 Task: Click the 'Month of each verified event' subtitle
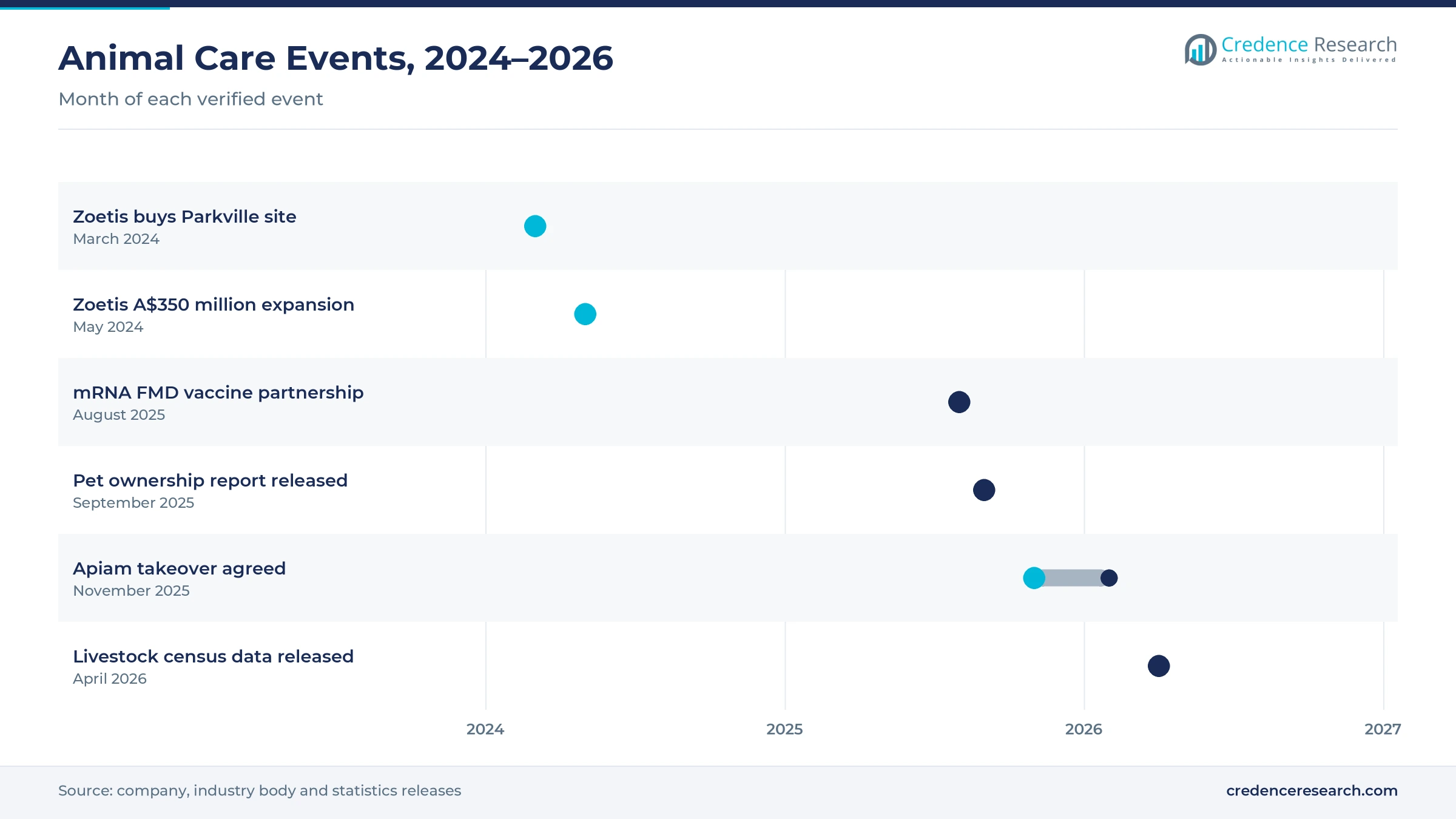(x=190, y=99)
